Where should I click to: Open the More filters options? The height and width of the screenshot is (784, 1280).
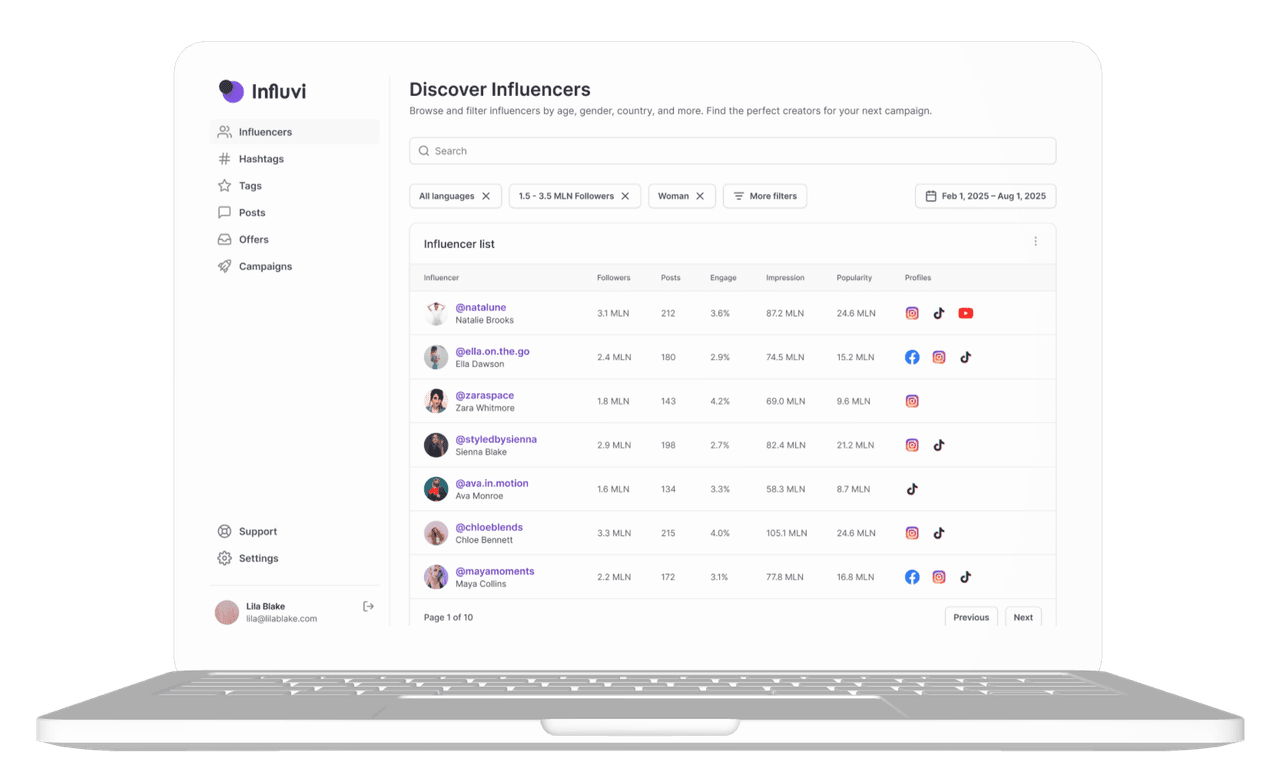765,196
